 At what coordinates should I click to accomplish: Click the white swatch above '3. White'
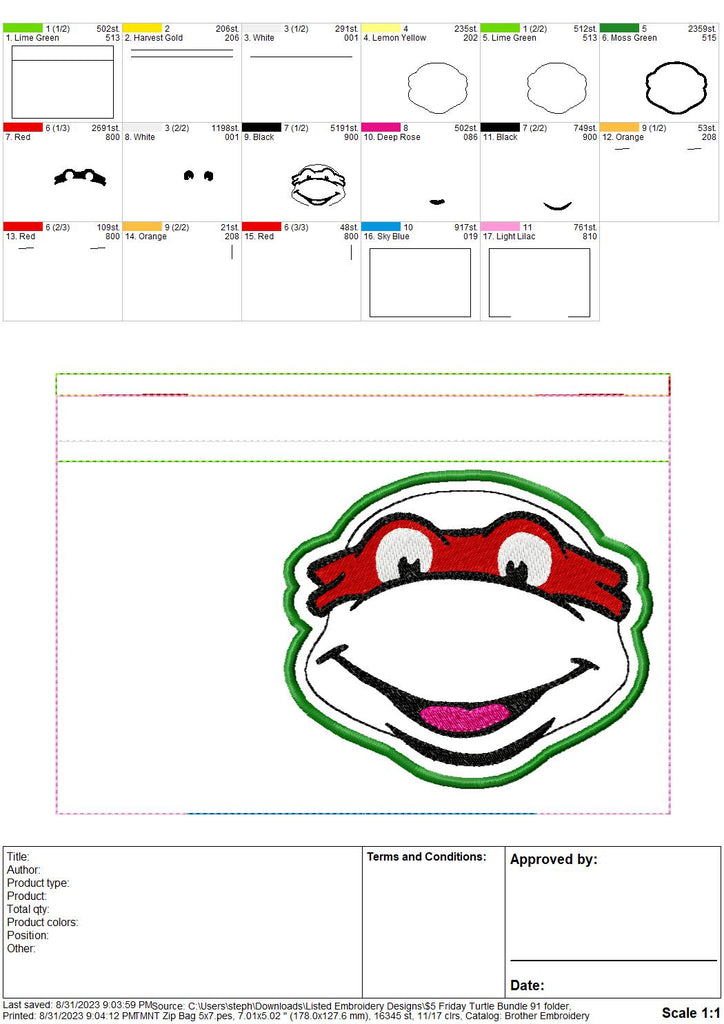point(262,28)
